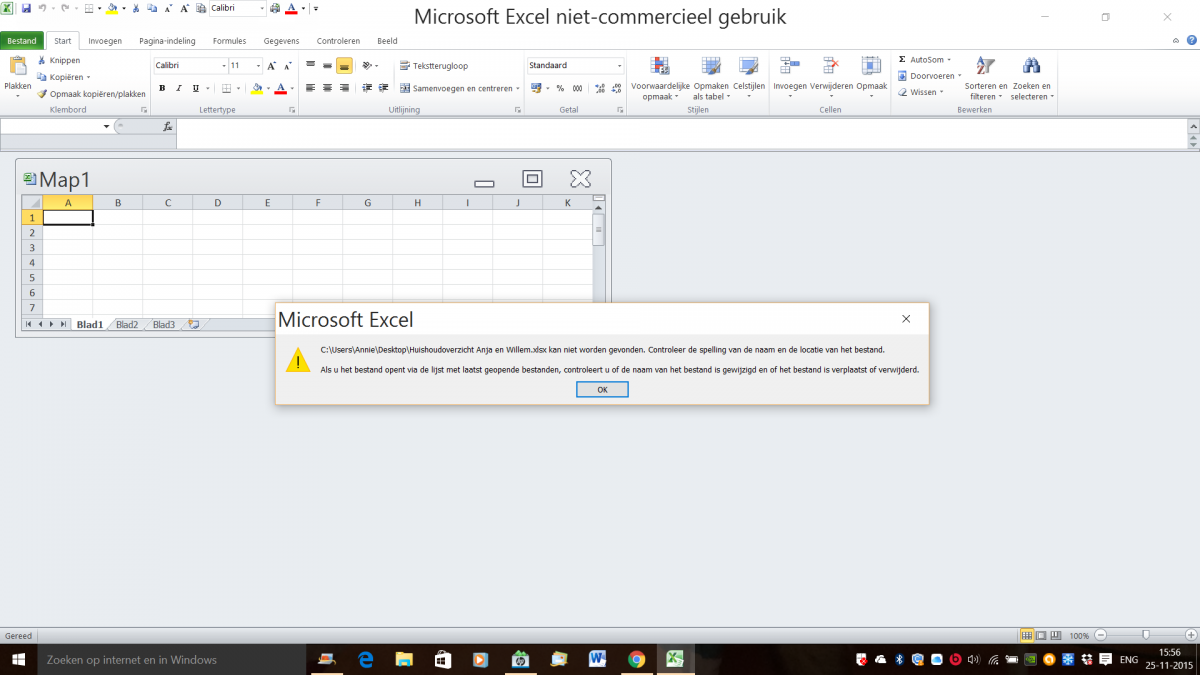Click the ribbon font color red A
Screen dimensions: 1200x675
coord(280,88)
